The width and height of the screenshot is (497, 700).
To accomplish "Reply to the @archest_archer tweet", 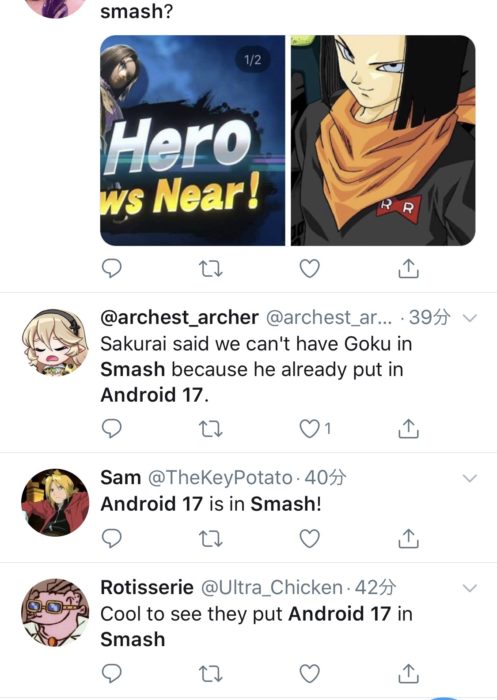I will 112,429.
